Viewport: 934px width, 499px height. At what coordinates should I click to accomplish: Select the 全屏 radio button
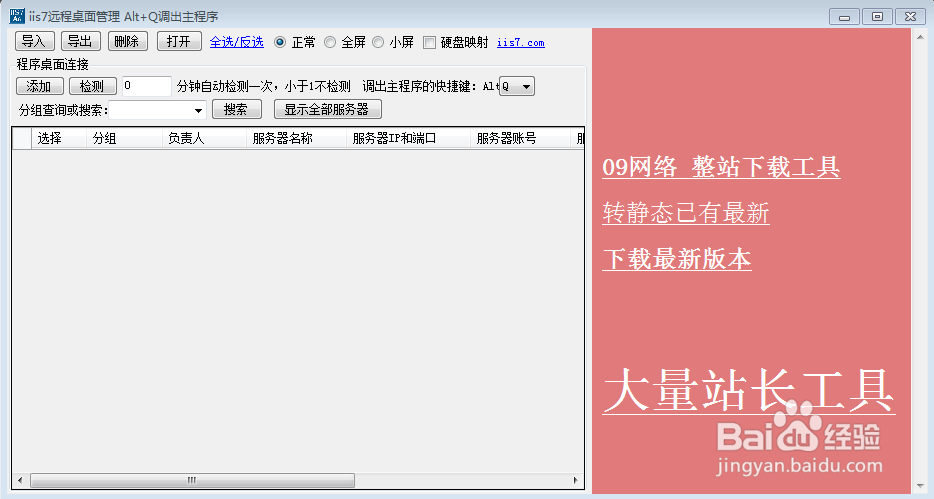point(329,42)
